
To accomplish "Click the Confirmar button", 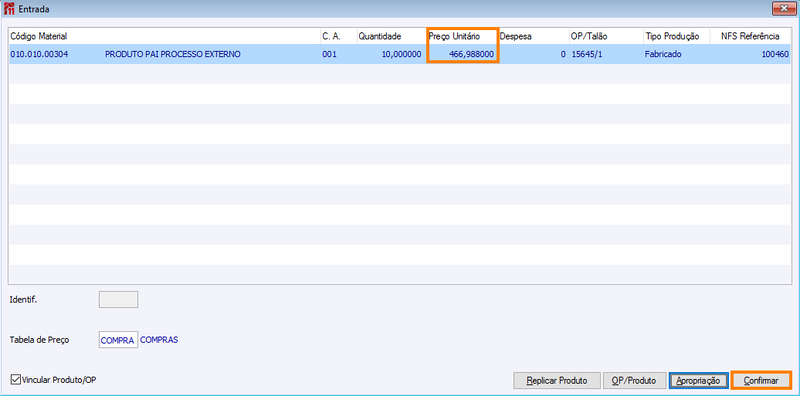I will point(761,381).
